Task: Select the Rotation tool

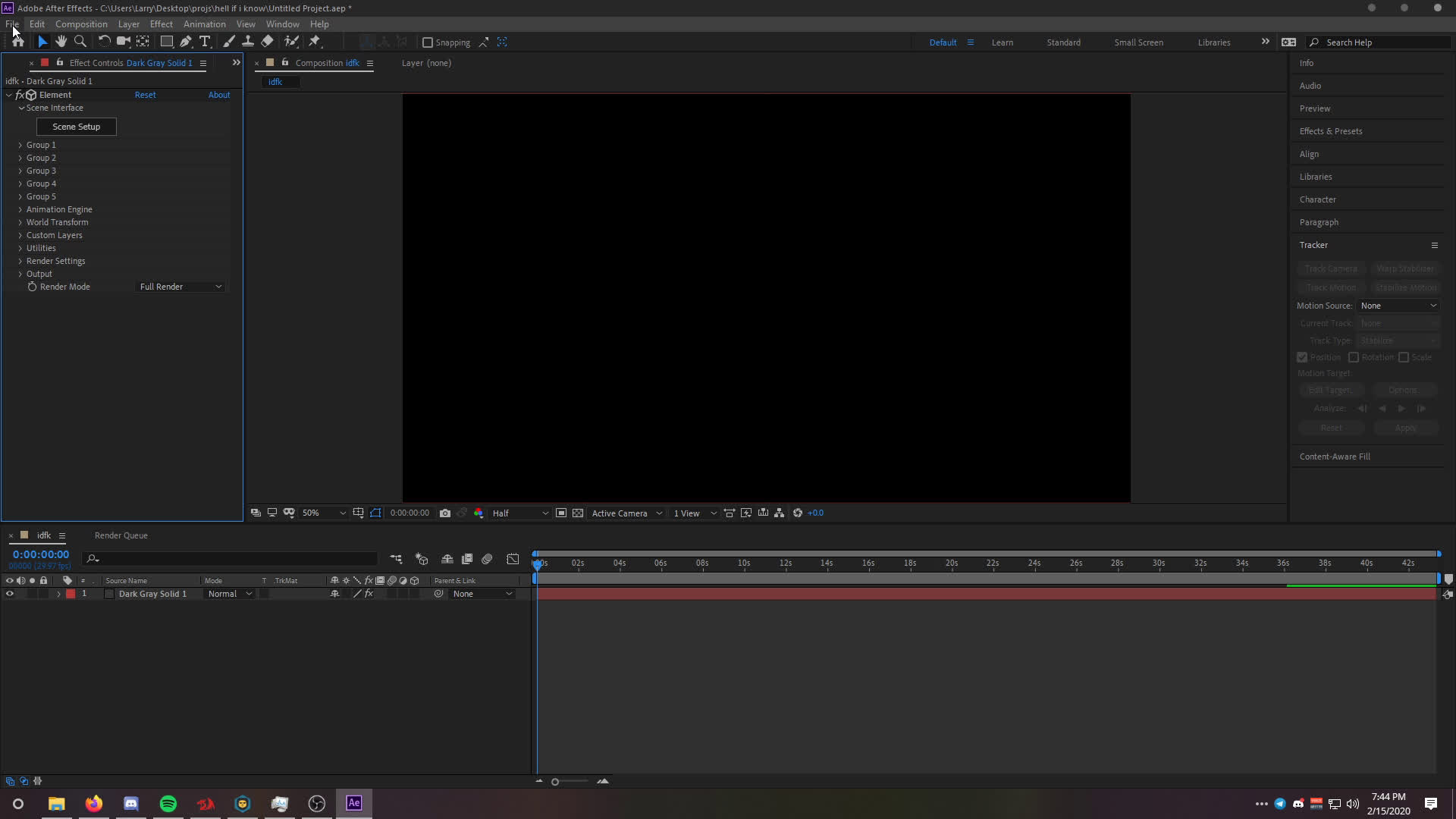Action: click(x=104, y=42)
